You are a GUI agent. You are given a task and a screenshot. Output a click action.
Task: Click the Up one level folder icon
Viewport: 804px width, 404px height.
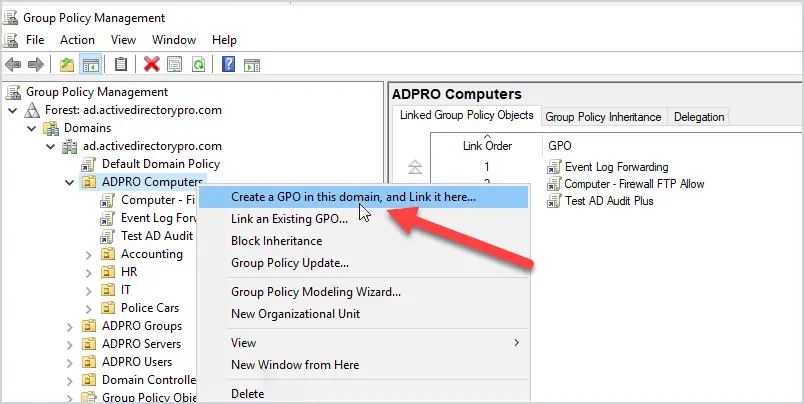(67, 65)
